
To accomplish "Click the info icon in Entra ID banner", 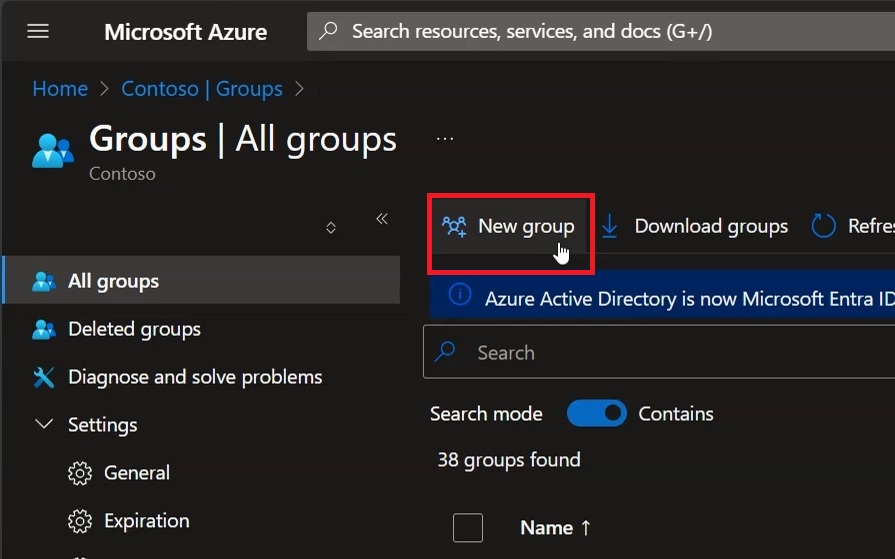I will (x=460, y=295).
